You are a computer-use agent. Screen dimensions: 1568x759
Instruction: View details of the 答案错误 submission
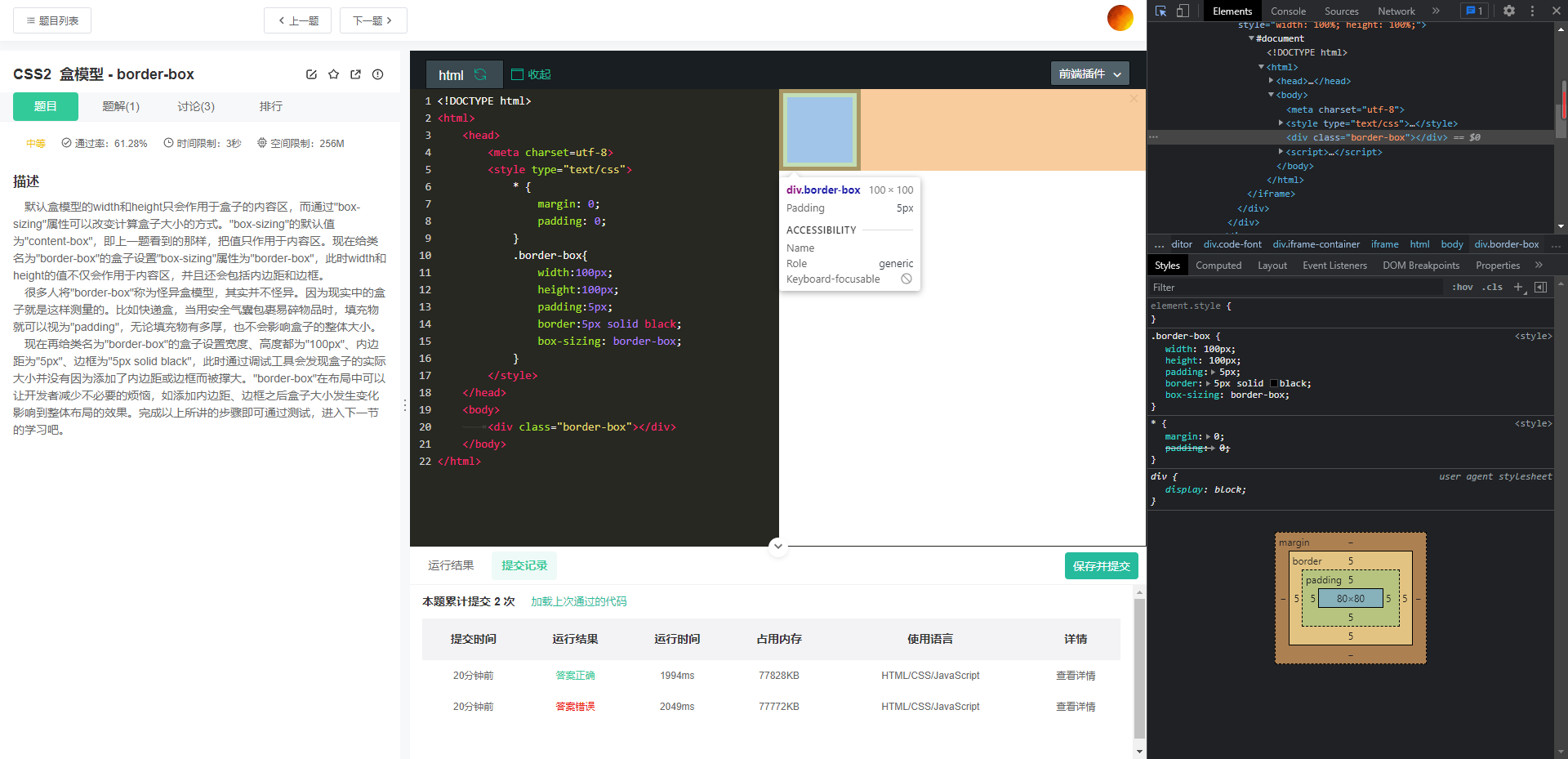(1076, 707)
